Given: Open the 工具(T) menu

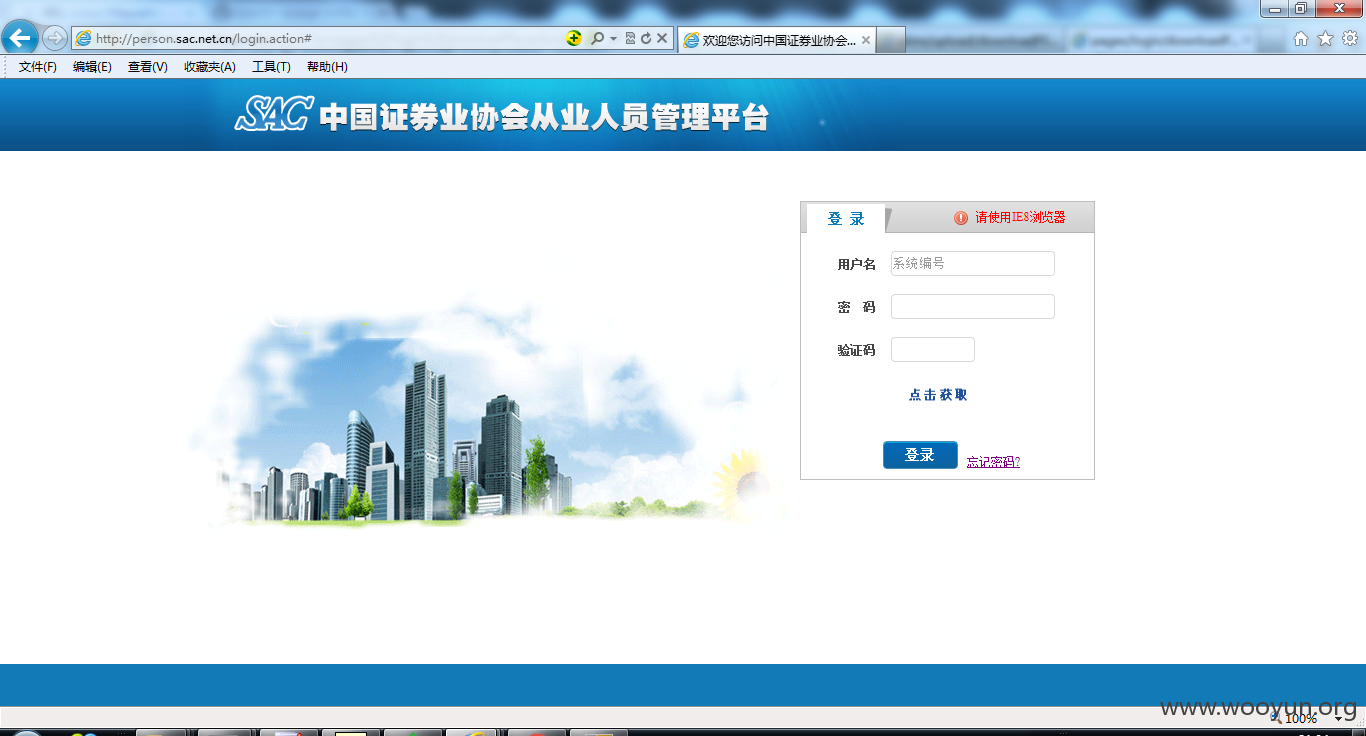Looking at the screenshot, I should (x=271, y=67).
